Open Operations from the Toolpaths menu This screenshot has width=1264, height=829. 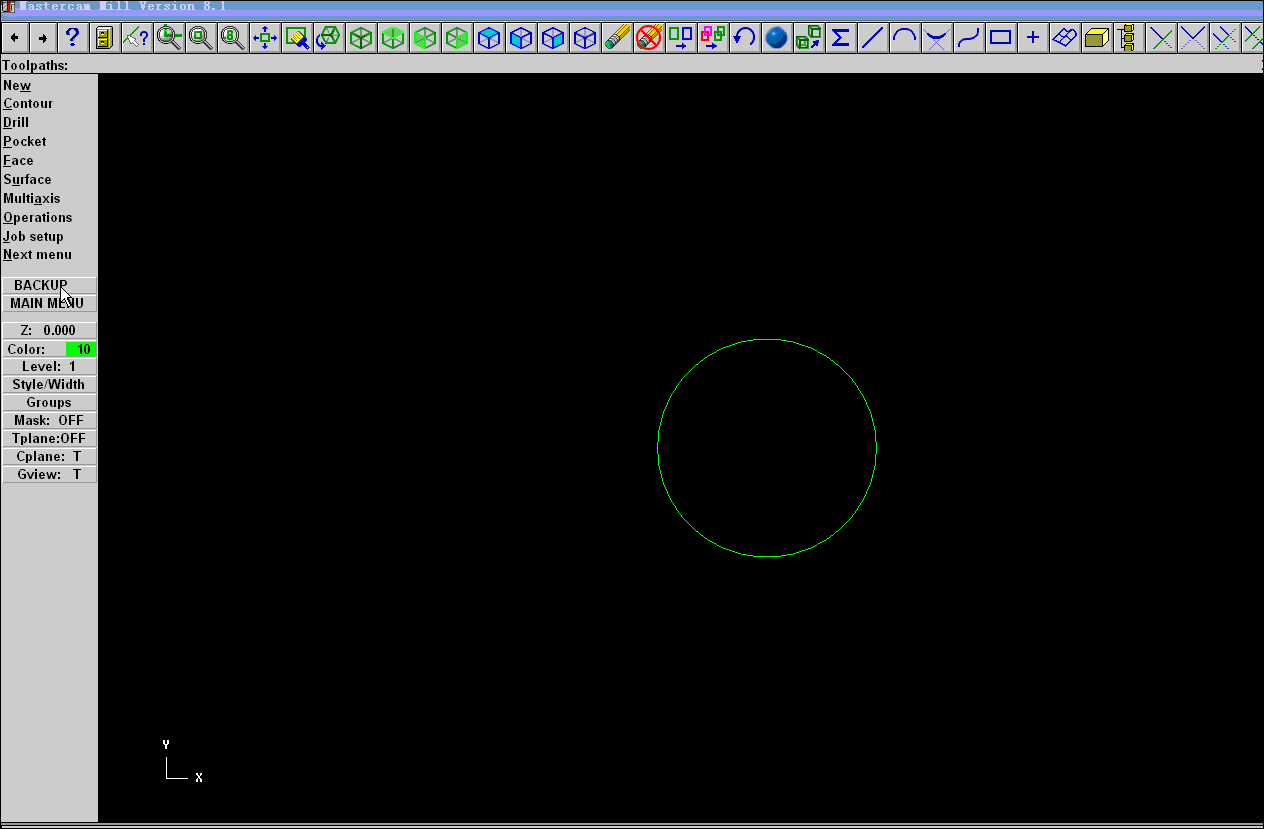(38, 218)
